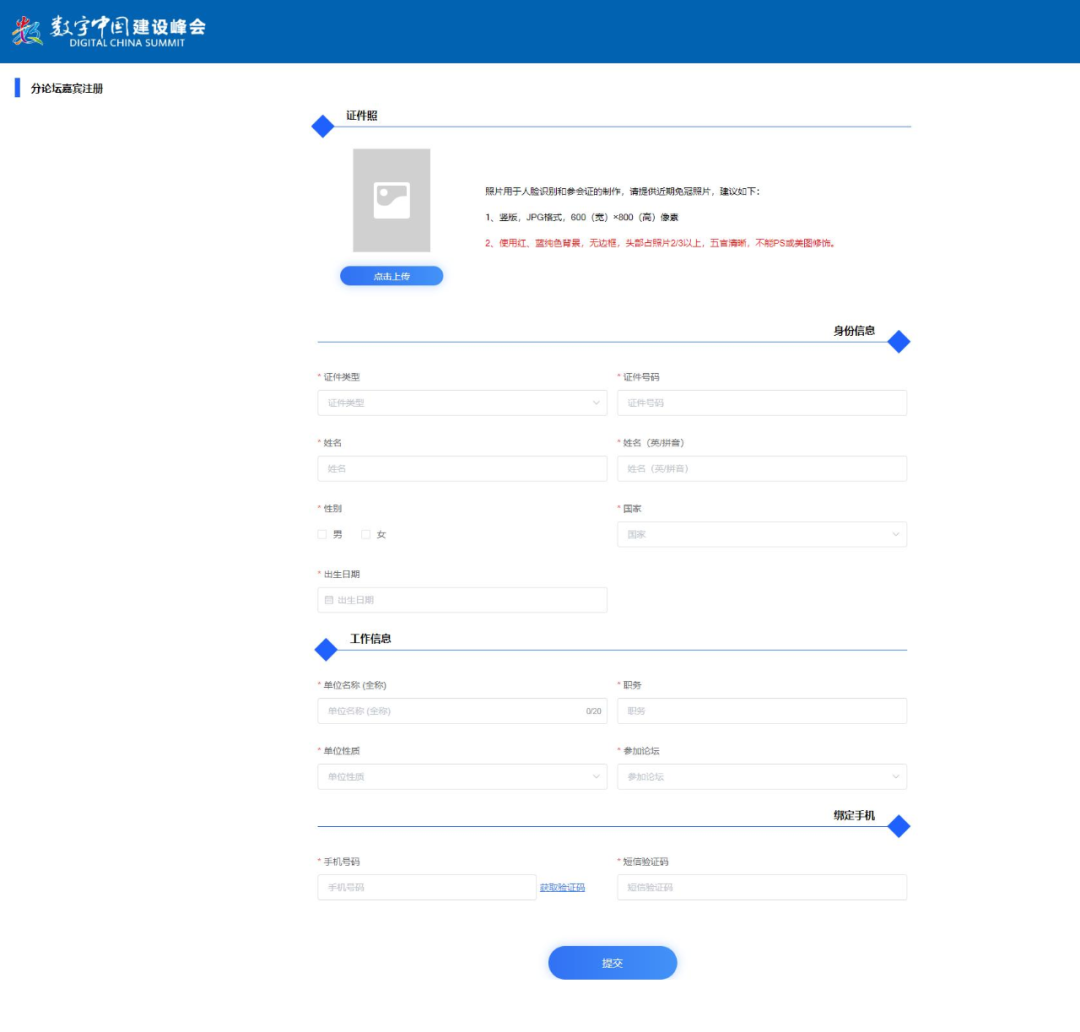Click the blue diamond beside 工作信息 heading
The height and width of the screenshot is (1032, 1080).
click(326, 650)
